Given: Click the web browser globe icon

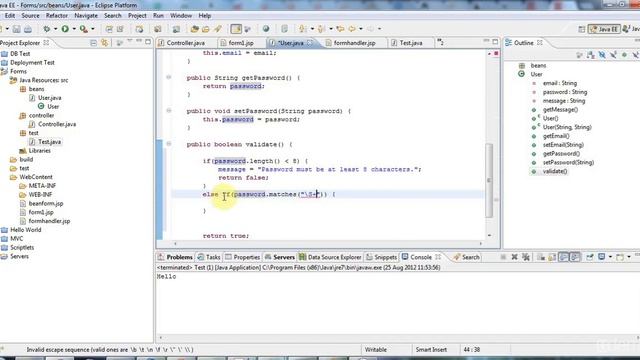Looking at the screenshot, I should [x=266, y=29].
